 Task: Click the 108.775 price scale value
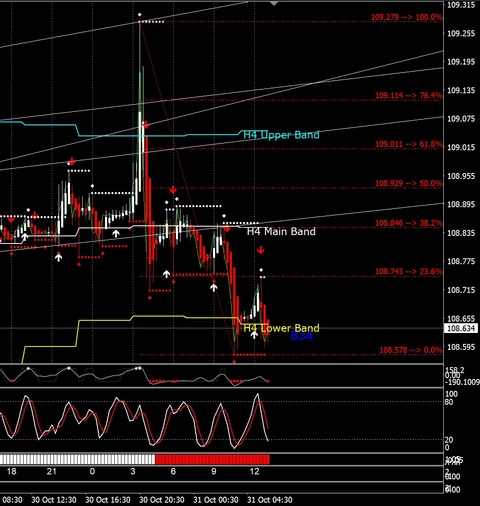461,261
